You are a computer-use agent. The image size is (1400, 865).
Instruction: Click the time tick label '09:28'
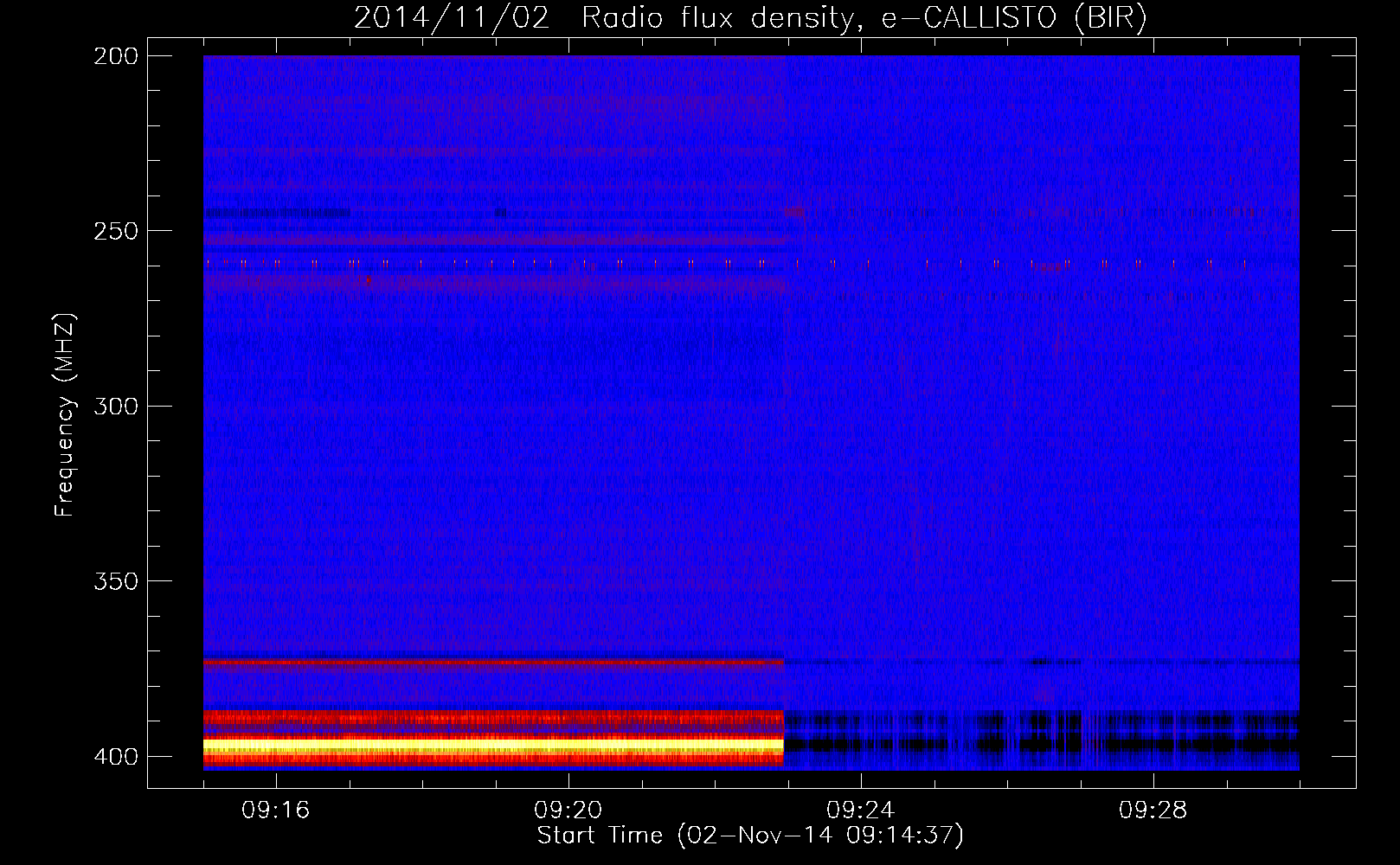(x=1153, y=811)
